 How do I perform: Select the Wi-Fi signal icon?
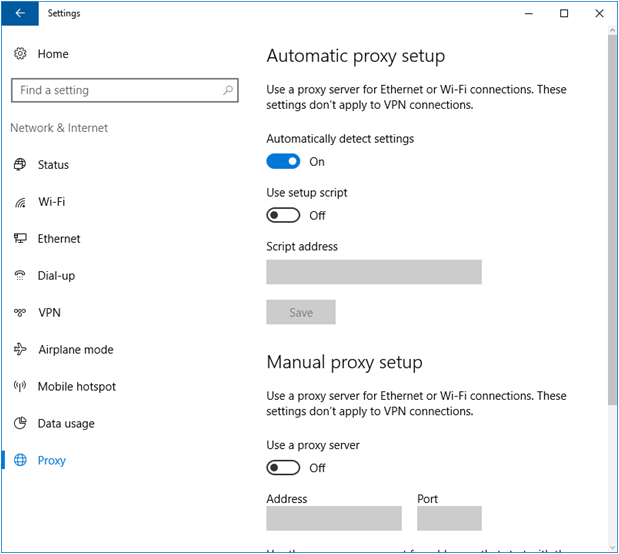coord(20,202)
